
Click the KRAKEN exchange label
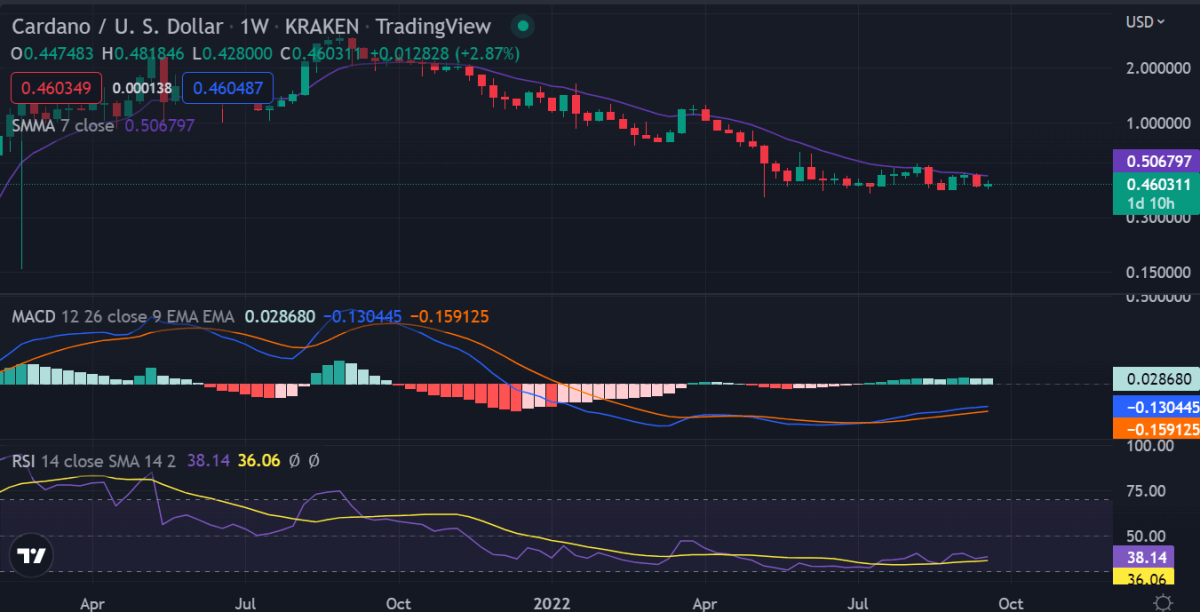tap(320, 26)
